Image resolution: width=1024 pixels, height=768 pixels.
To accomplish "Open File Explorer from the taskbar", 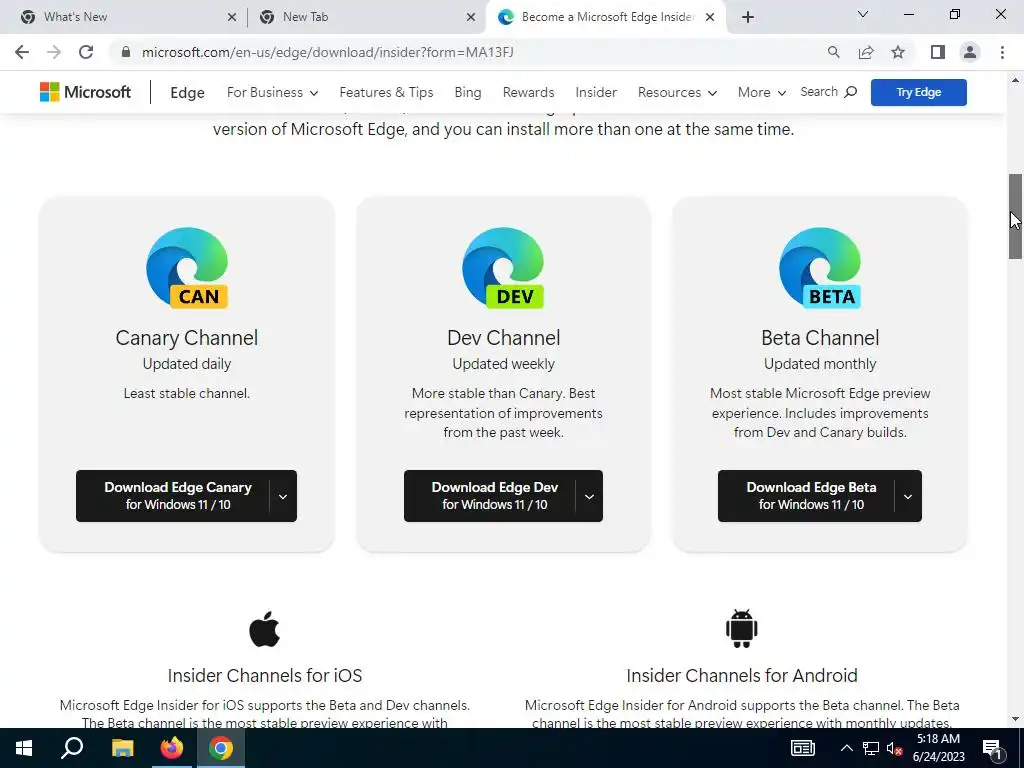I will click(x=122, y=748).
